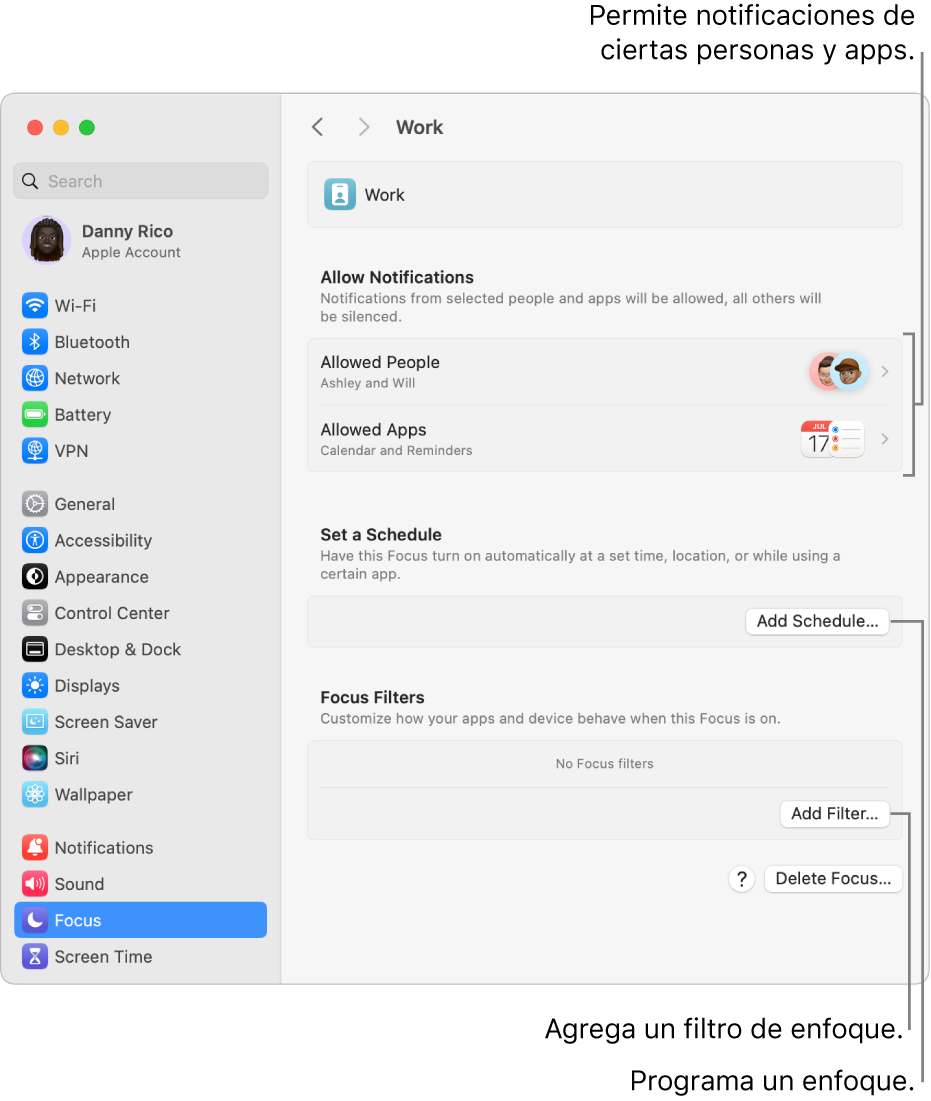Click the Work focus badge icon
This screenshot has width=931, height=1101.
click(x=340, y=195)
